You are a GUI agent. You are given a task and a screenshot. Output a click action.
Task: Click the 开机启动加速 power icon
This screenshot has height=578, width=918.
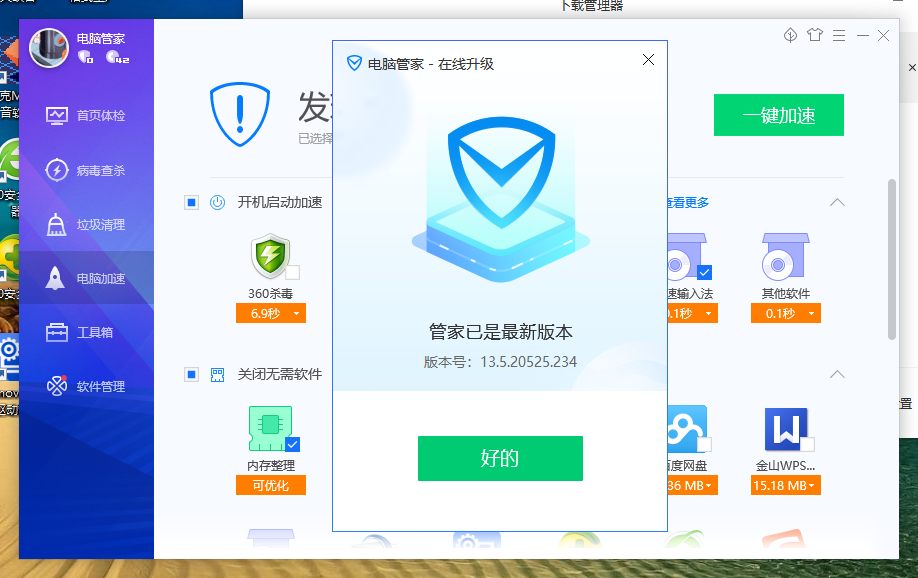click(218, 203)
